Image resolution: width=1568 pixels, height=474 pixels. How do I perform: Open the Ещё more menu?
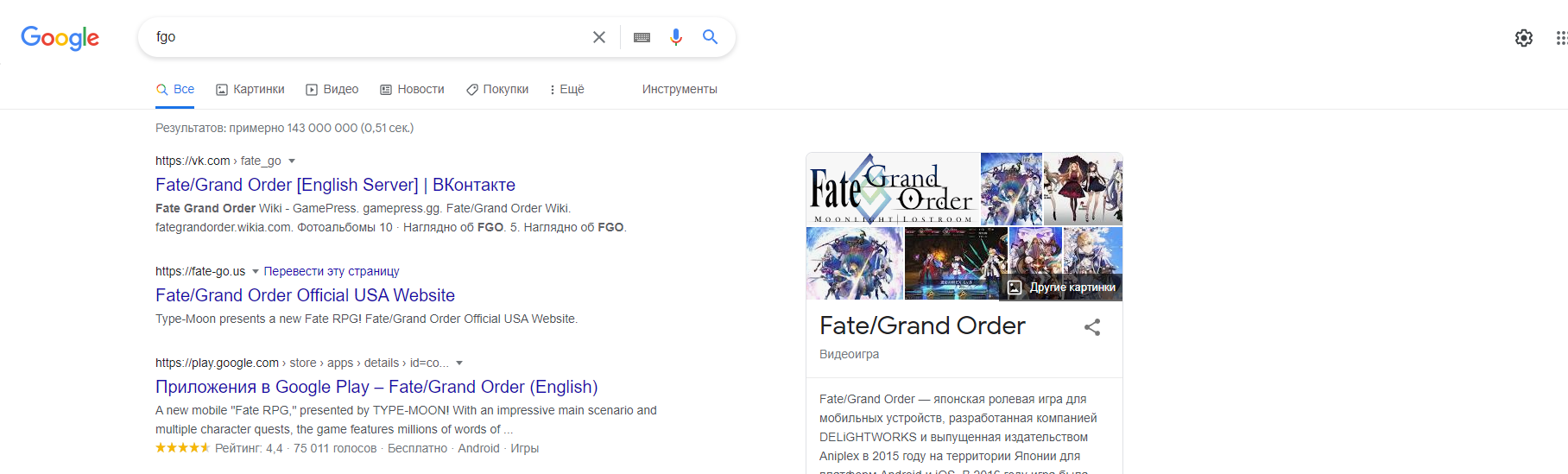click(x=566, y=90)
